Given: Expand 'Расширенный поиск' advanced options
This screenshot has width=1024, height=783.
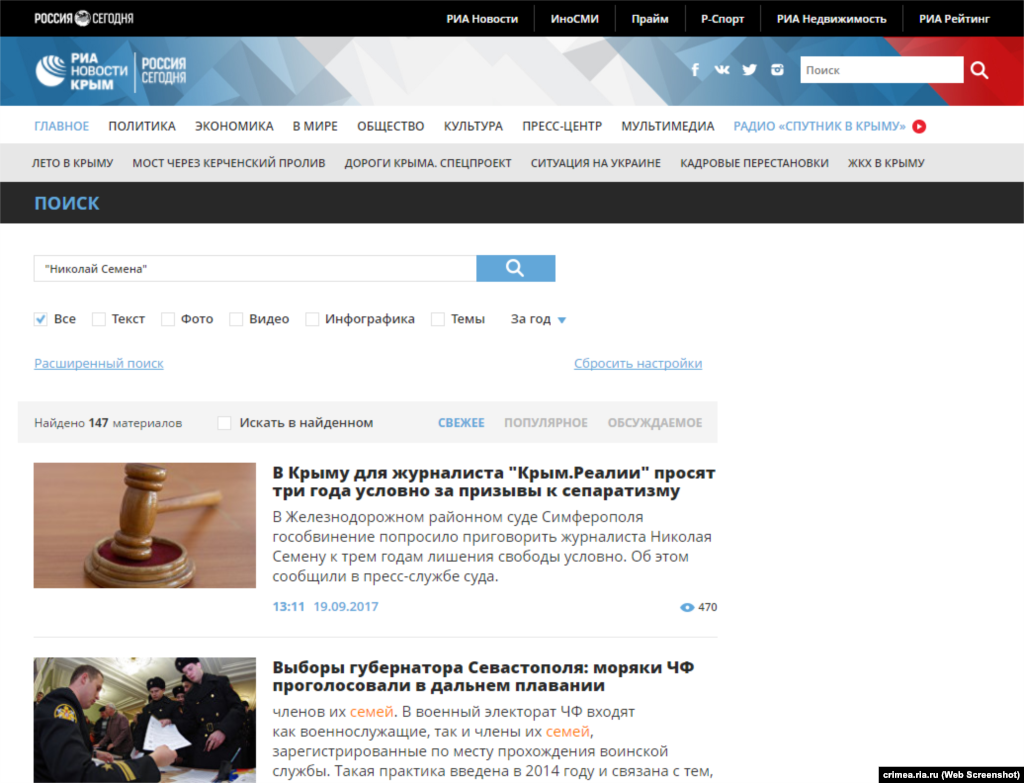Looking at the screenshot, I should [x=99, y=363].
